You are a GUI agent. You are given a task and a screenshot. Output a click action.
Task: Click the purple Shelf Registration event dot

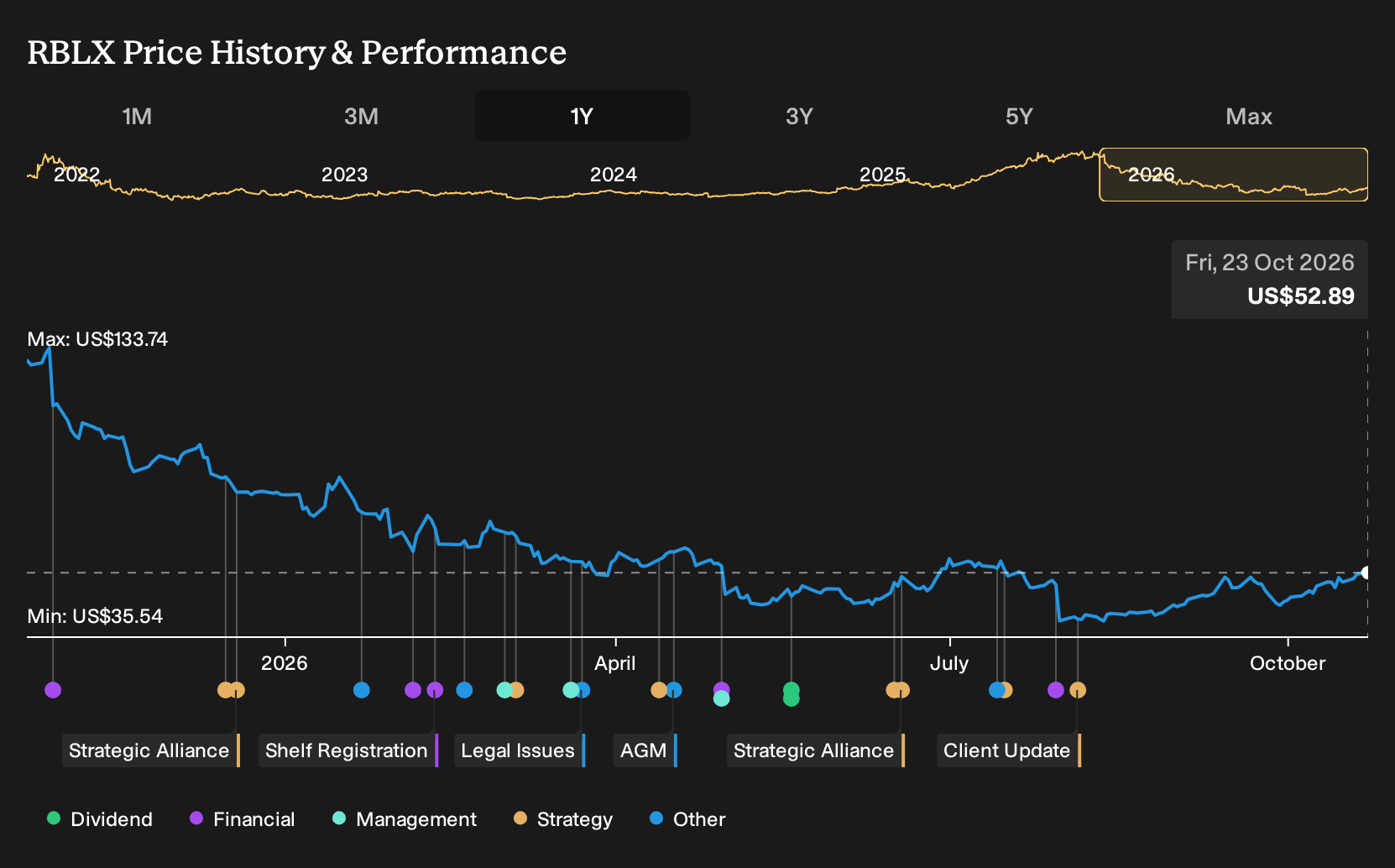tap(435, 690)
